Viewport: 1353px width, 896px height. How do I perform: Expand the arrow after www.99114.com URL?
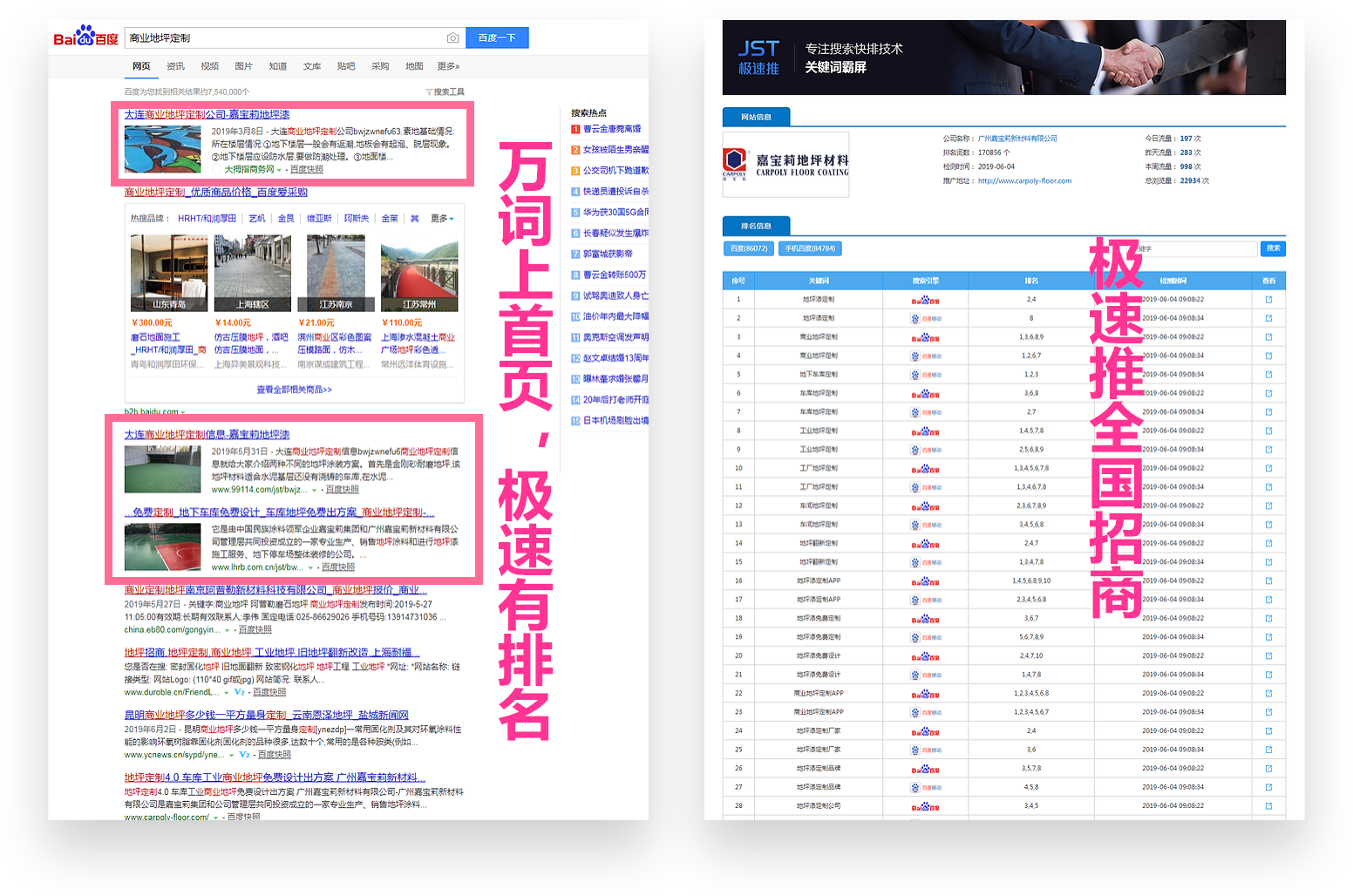(x=314, y=490)
